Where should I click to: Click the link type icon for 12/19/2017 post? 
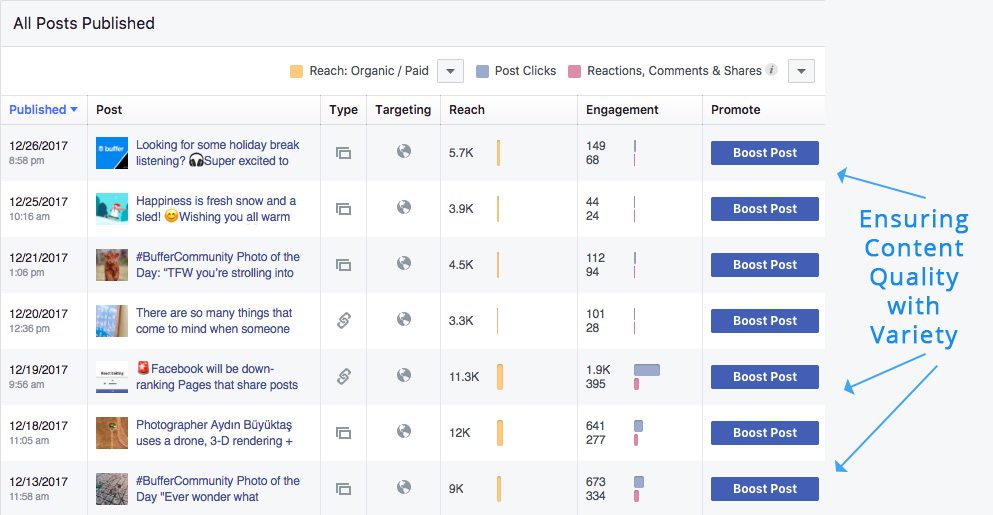click(343, 376)
